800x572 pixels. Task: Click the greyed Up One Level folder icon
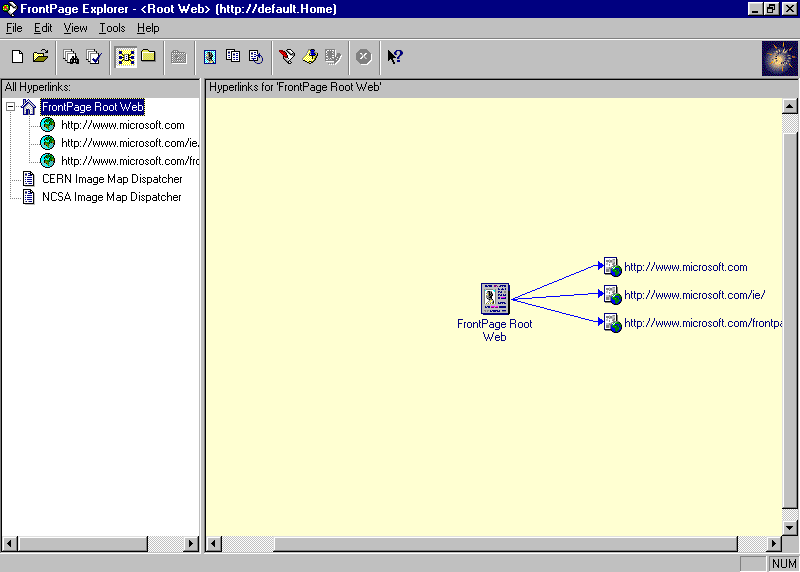point(179,57)
